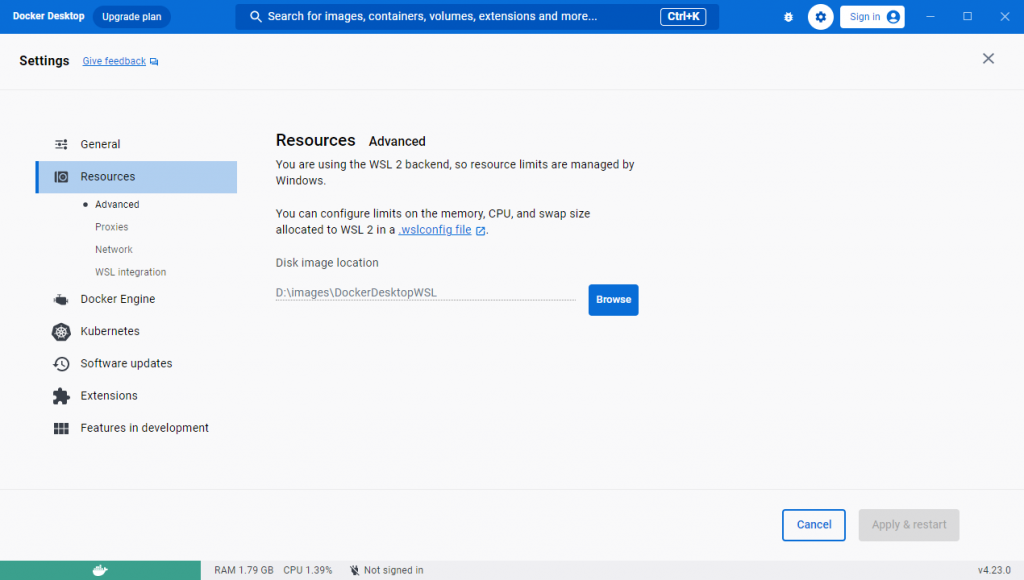Select the Extensions puzzle icon

[x=61, y=395]
